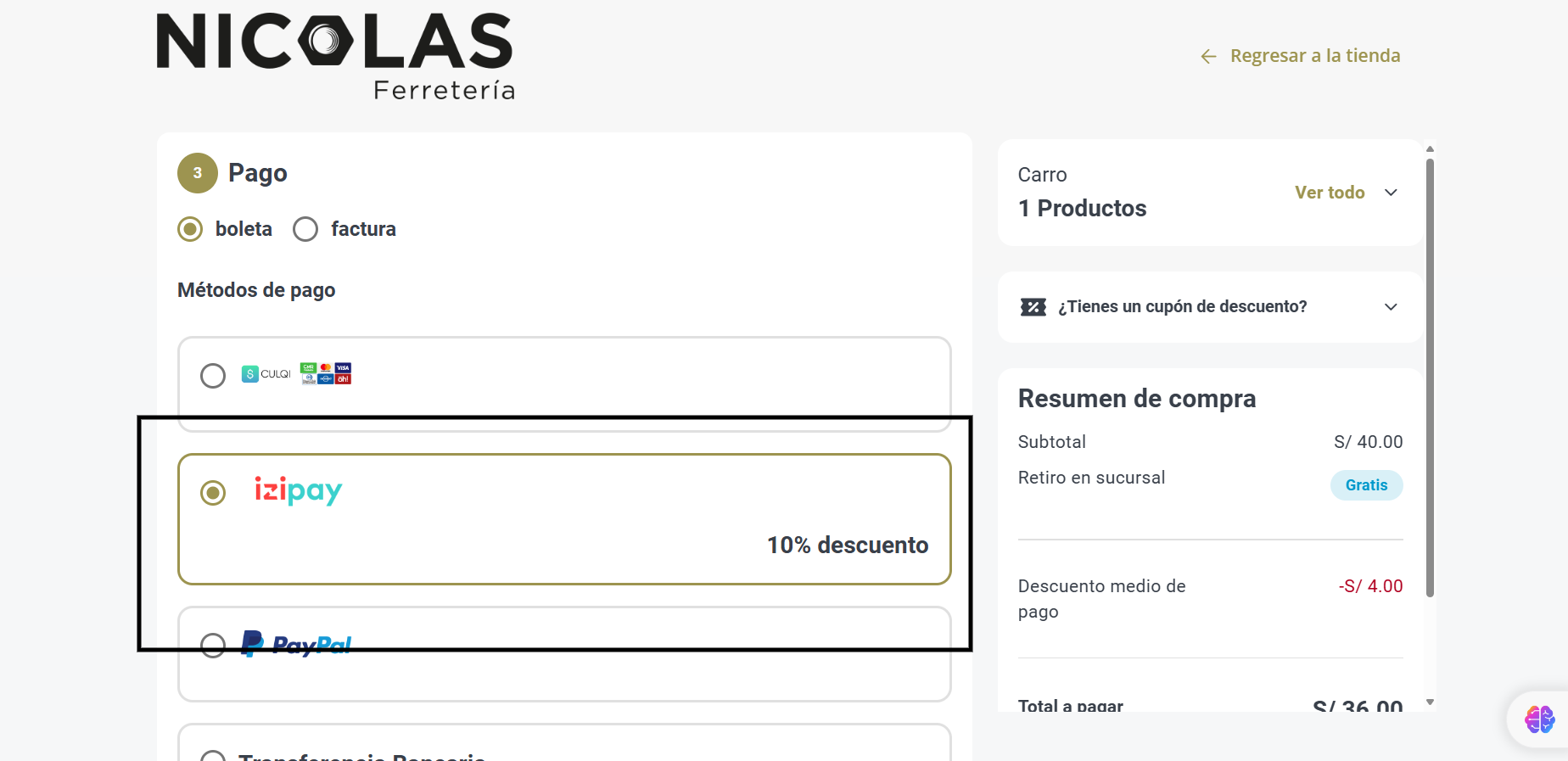Open the brain assistant widget icon
The image size is (1568, 761).
click(x=1539, y=719)
